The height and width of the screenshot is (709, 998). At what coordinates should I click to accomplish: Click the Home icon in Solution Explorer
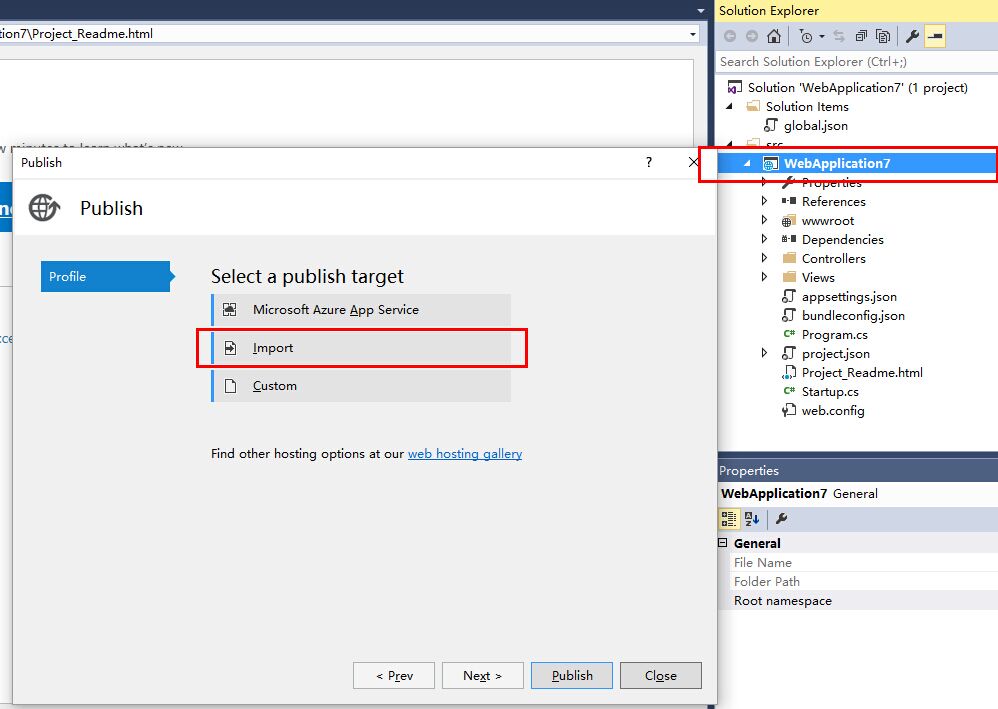point(774,36)
